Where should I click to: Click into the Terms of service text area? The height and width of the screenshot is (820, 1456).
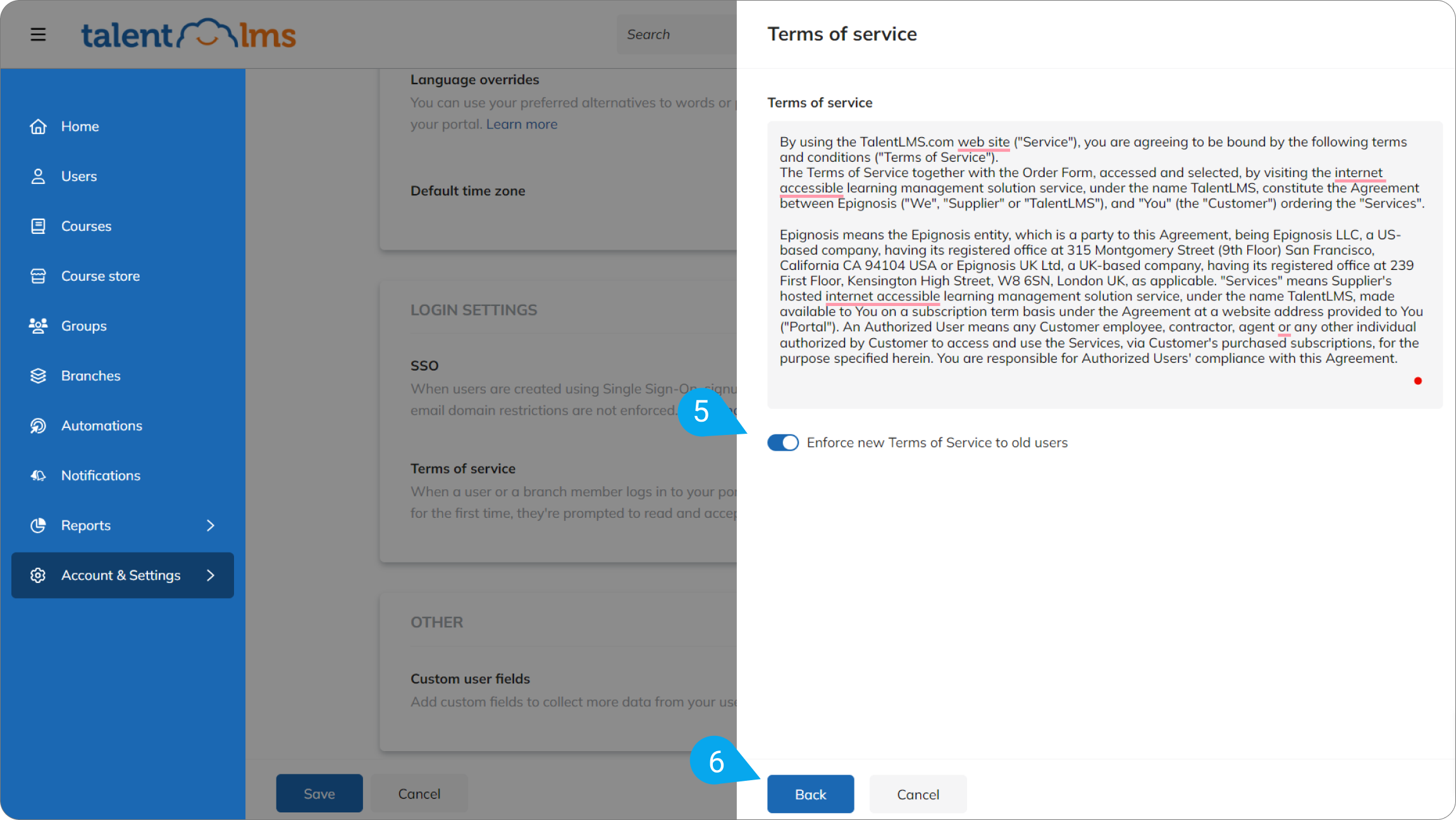click(1104, 266)
